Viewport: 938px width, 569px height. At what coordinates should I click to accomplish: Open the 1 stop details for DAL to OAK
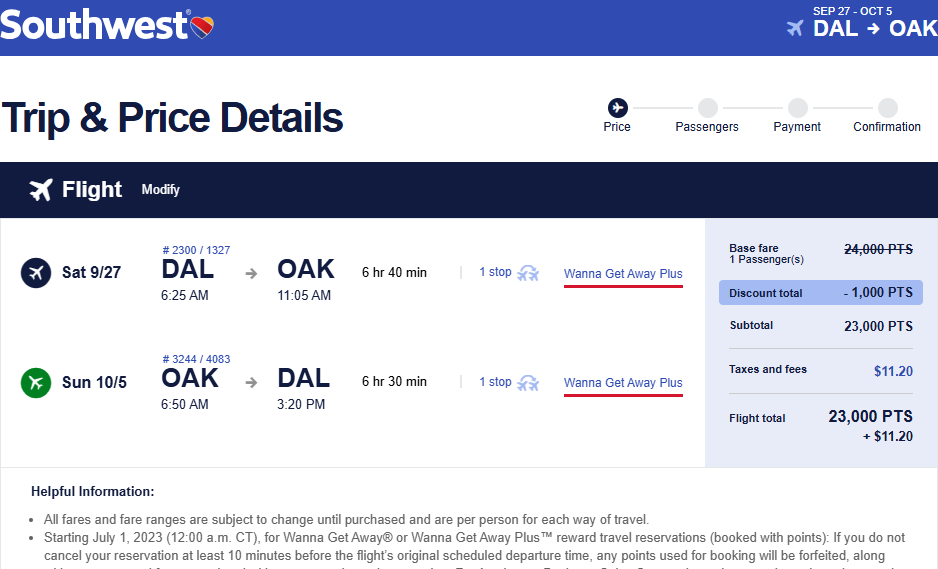point(495,272)
